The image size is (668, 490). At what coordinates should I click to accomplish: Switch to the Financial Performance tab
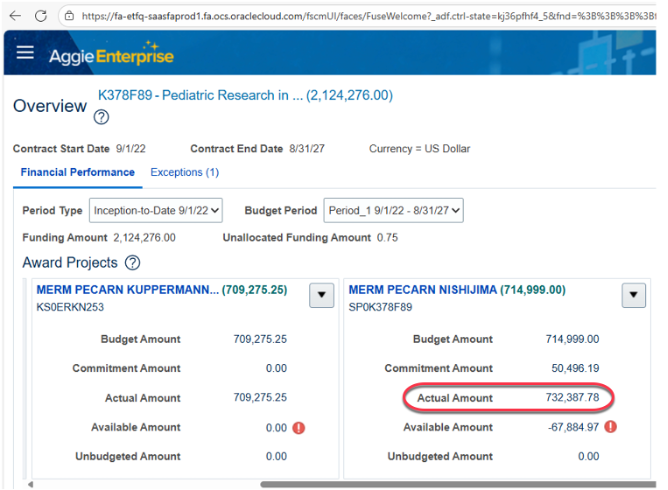pyautogui.click(x=77, y=172)
